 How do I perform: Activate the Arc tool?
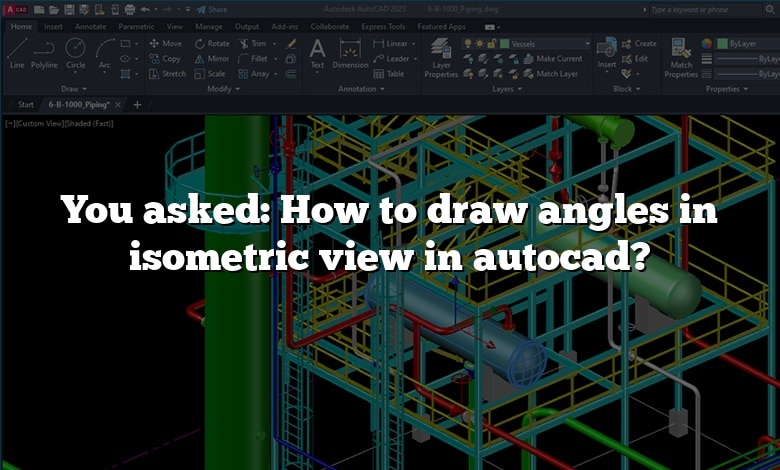tap(104, 54)
